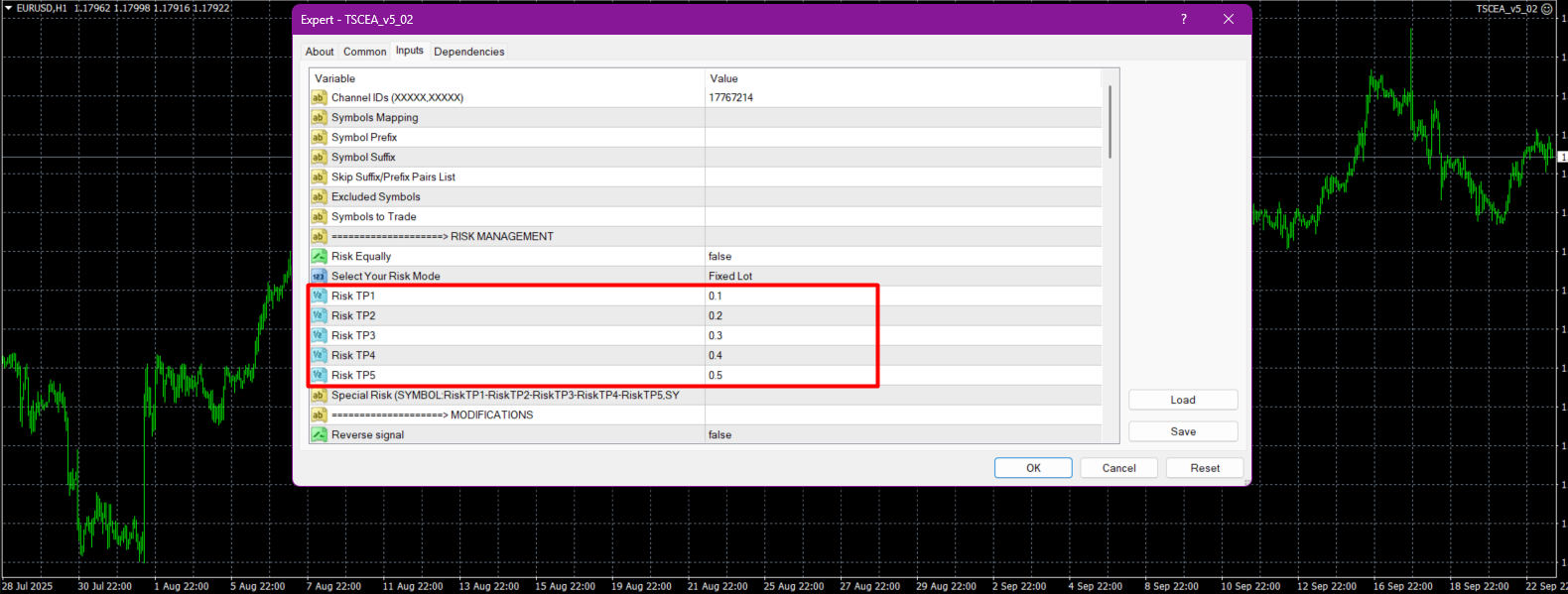Click the Risk TP5 row icon

click(319, 375)
